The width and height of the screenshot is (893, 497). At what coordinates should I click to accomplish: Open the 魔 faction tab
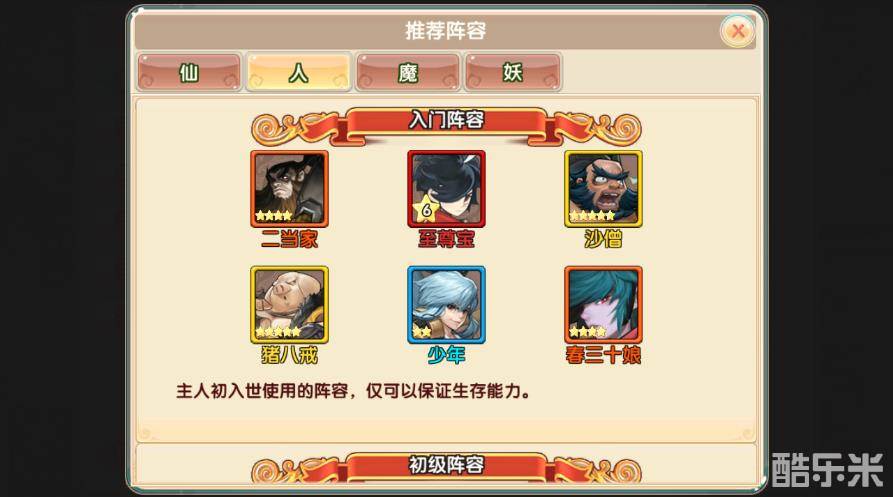408,72
